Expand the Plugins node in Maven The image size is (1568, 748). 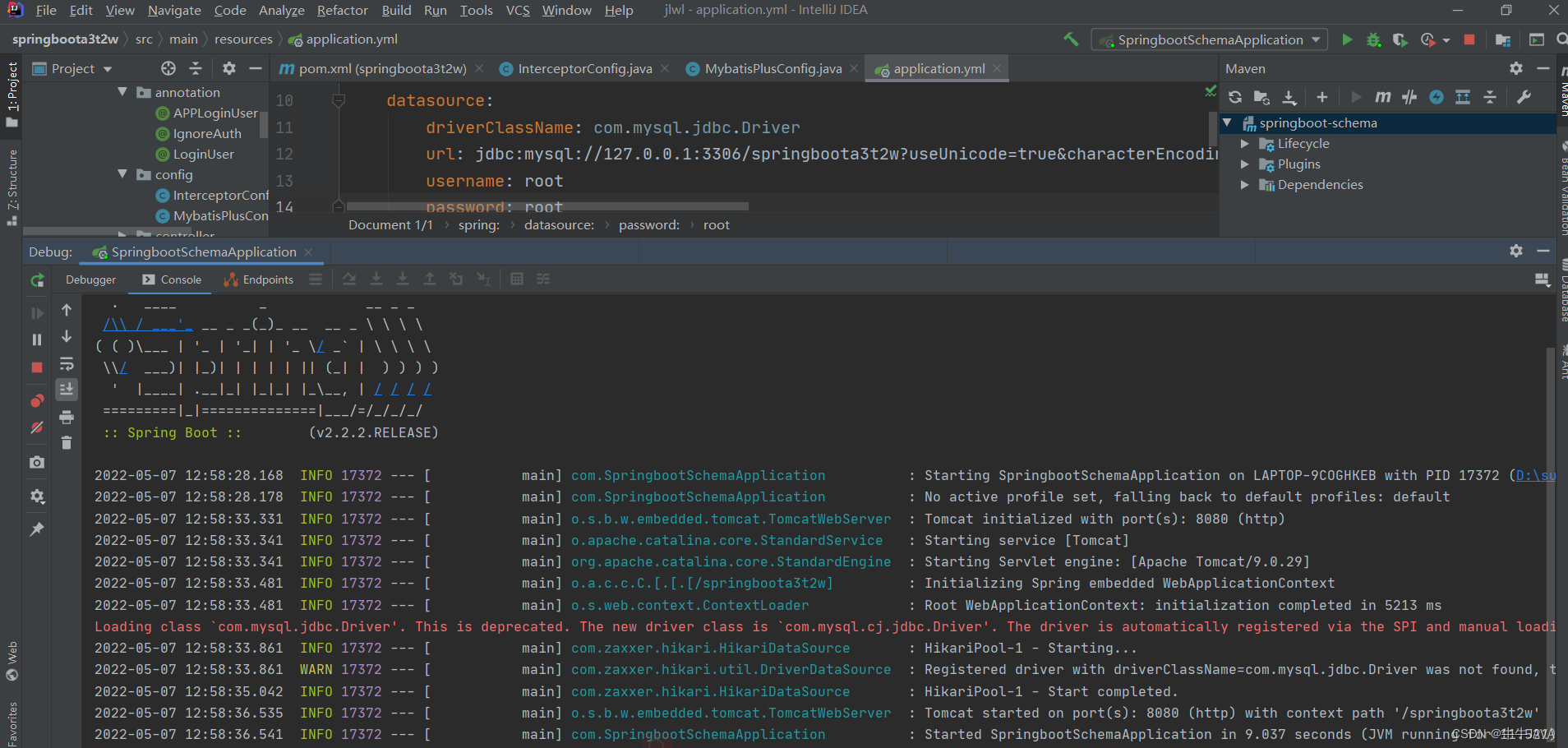coord(1245,164)
